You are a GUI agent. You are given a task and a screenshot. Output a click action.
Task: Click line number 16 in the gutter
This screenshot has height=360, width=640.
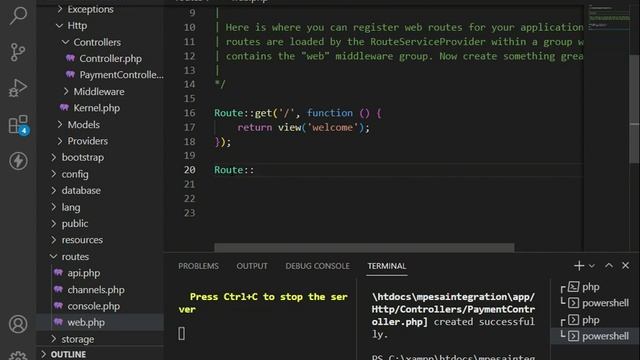coord(189,113)
